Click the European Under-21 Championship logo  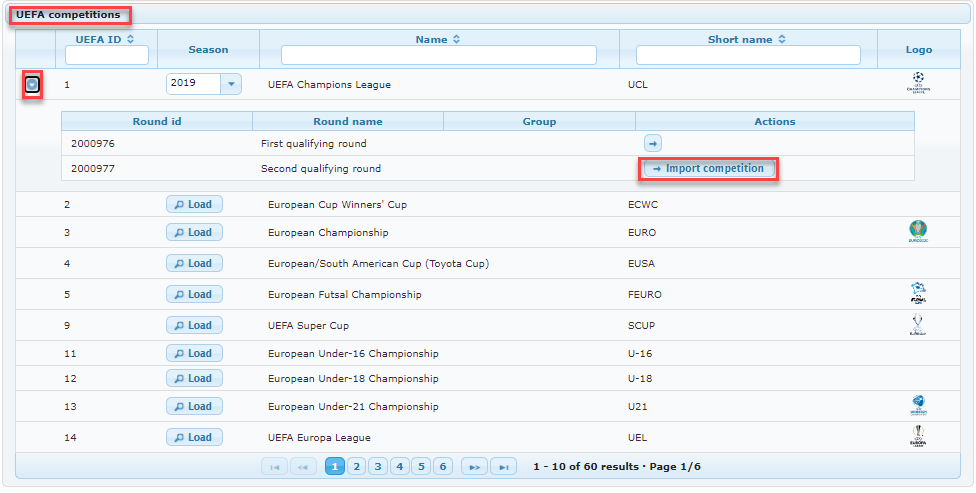(918, 406)
